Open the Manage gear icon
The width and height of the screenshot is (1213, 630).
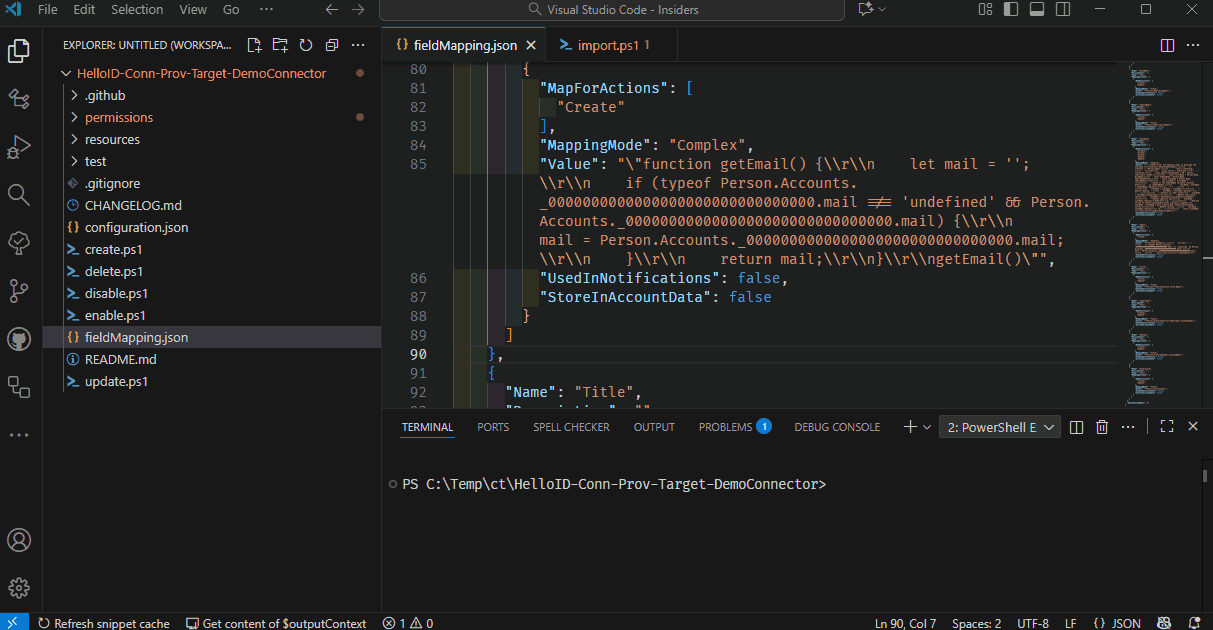(19, 588)
